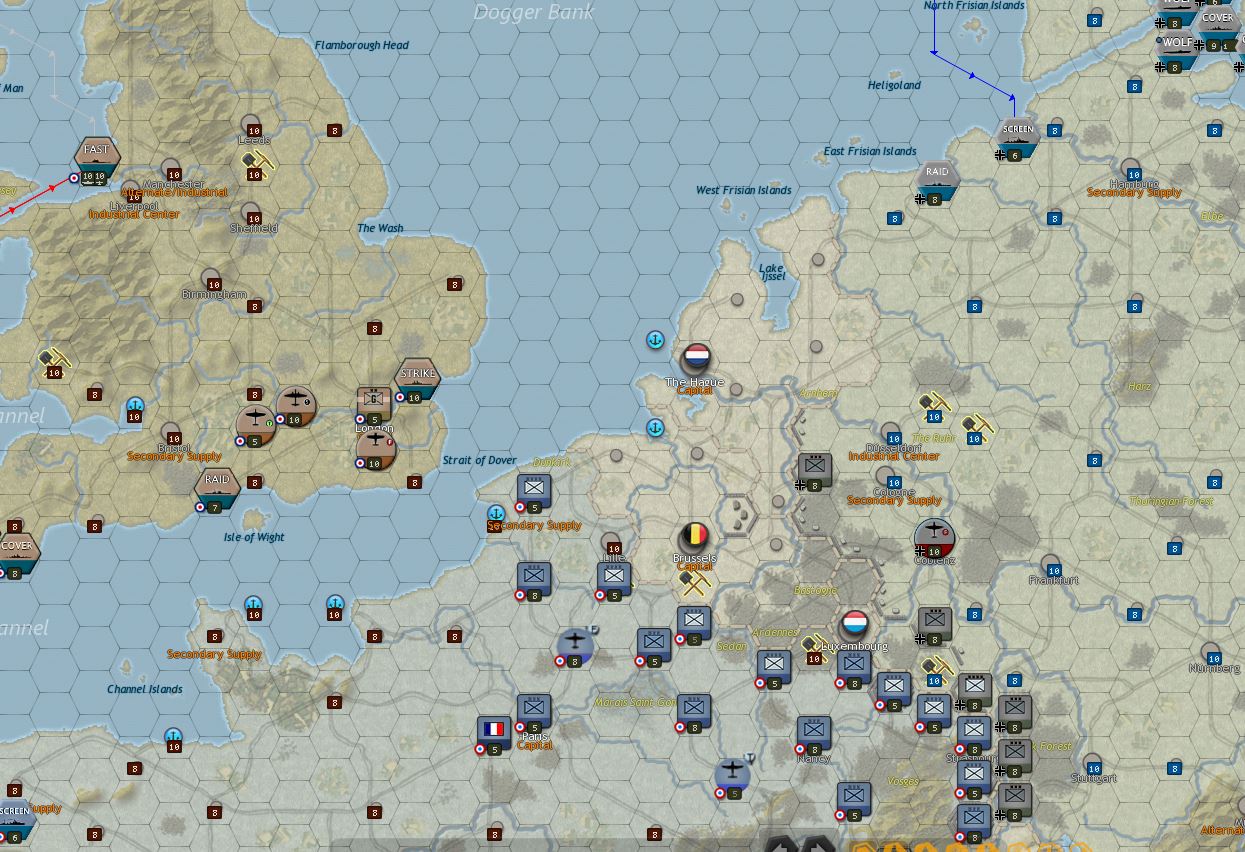Select the German aircraft at Coblenz

[935, 537]
